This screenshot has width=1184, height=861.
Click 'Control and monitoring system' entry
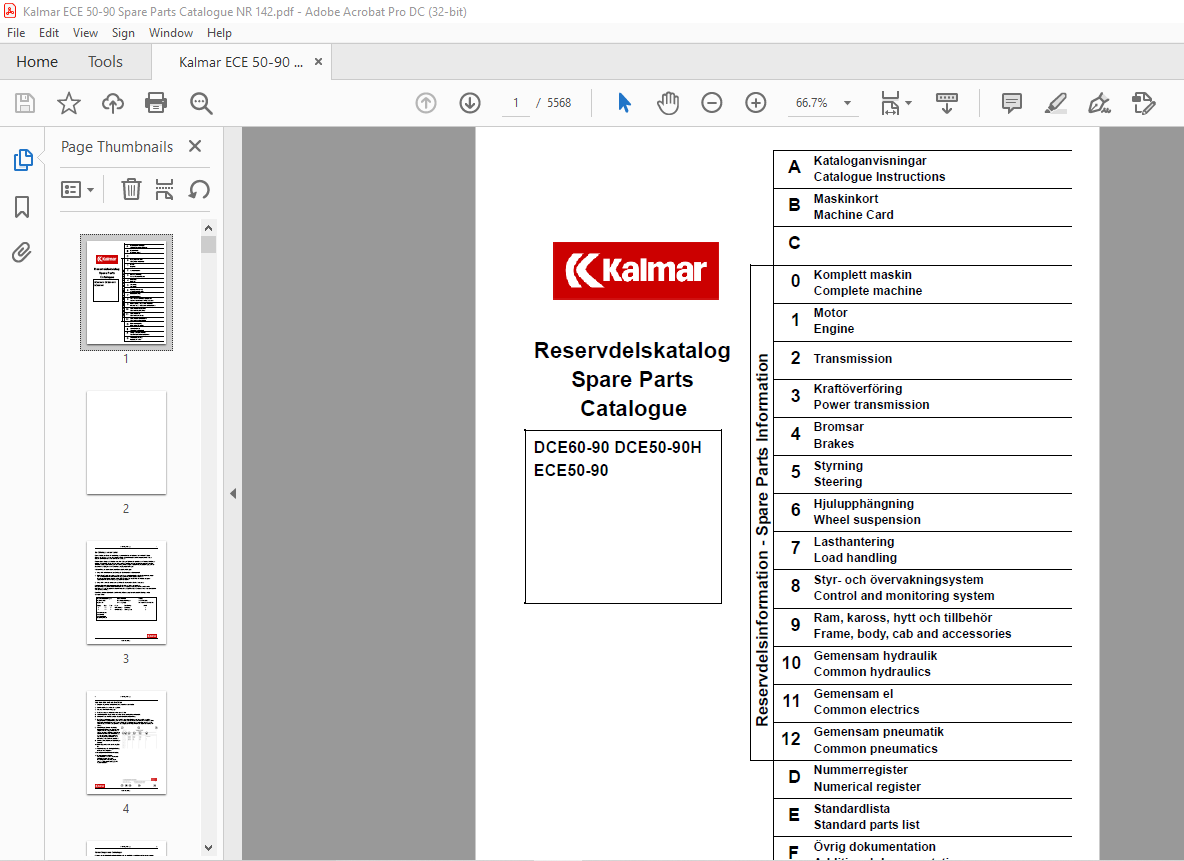click(904, 596)
